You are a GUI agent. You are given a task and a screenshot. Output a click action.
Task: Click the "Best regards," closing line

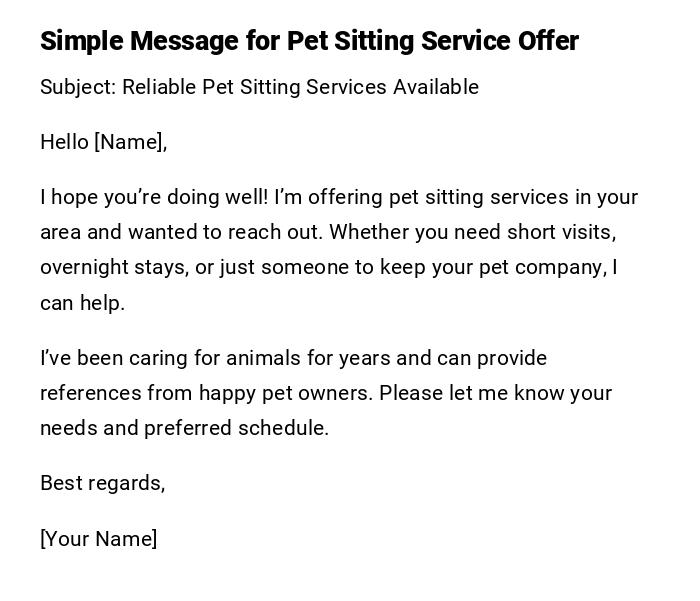click(x=102, y=483)
